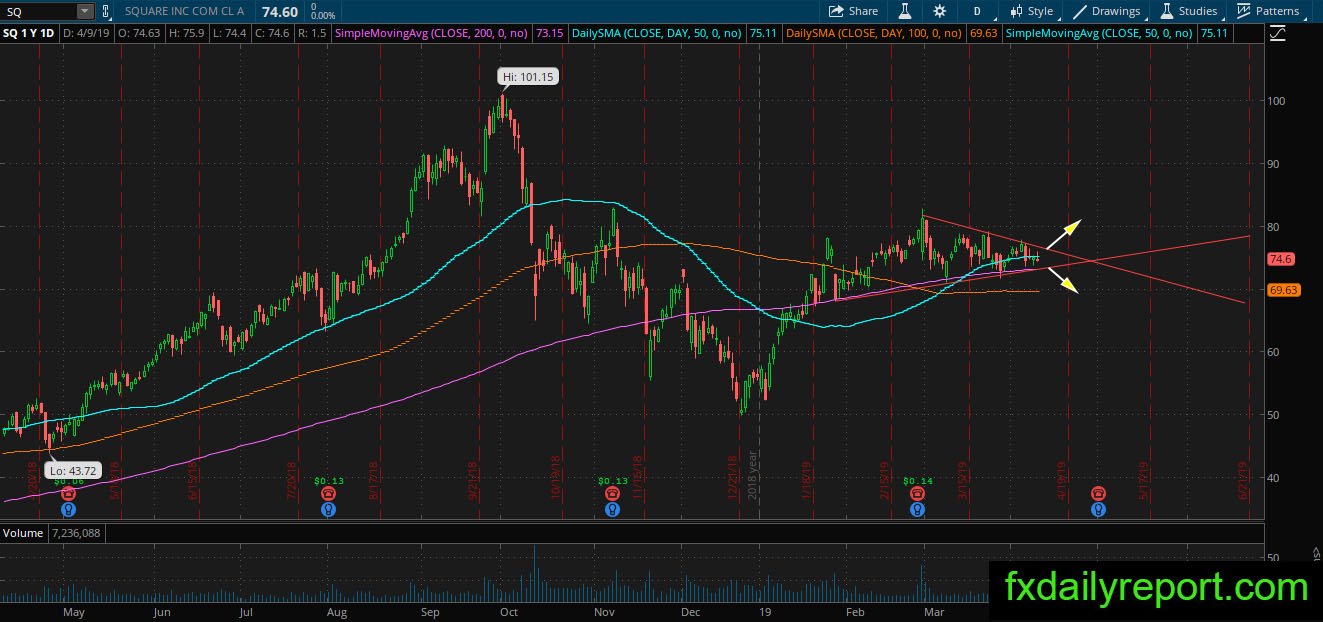Click the rightmost blue lightbulb icon
This screenshot has width=1323, height=622.
tap(1098, 509)
